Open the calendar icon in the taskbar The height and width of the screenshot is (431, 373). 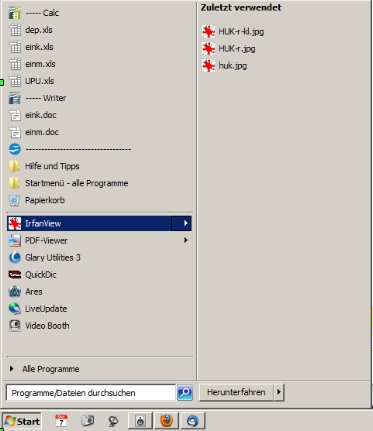pyautogui.click(x=61, y=421)
